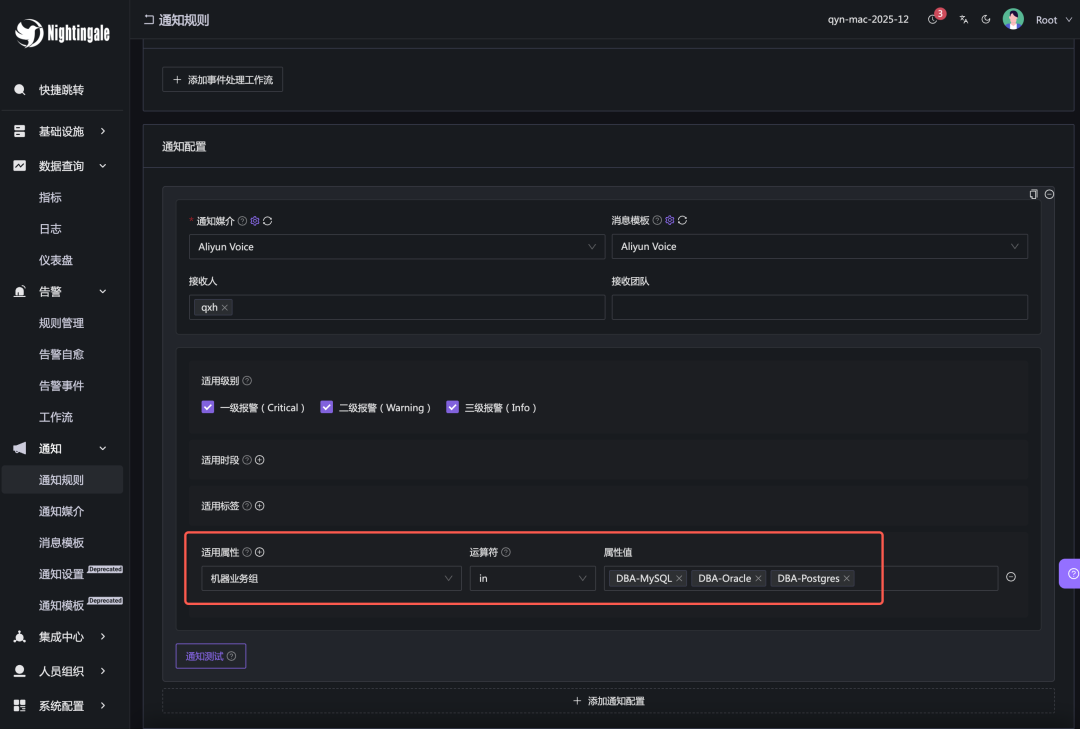Viewport: 1080px width, 729px height.
Task: Click the refresh icon beside 通知媒介
Action: [x=268, y=221]
